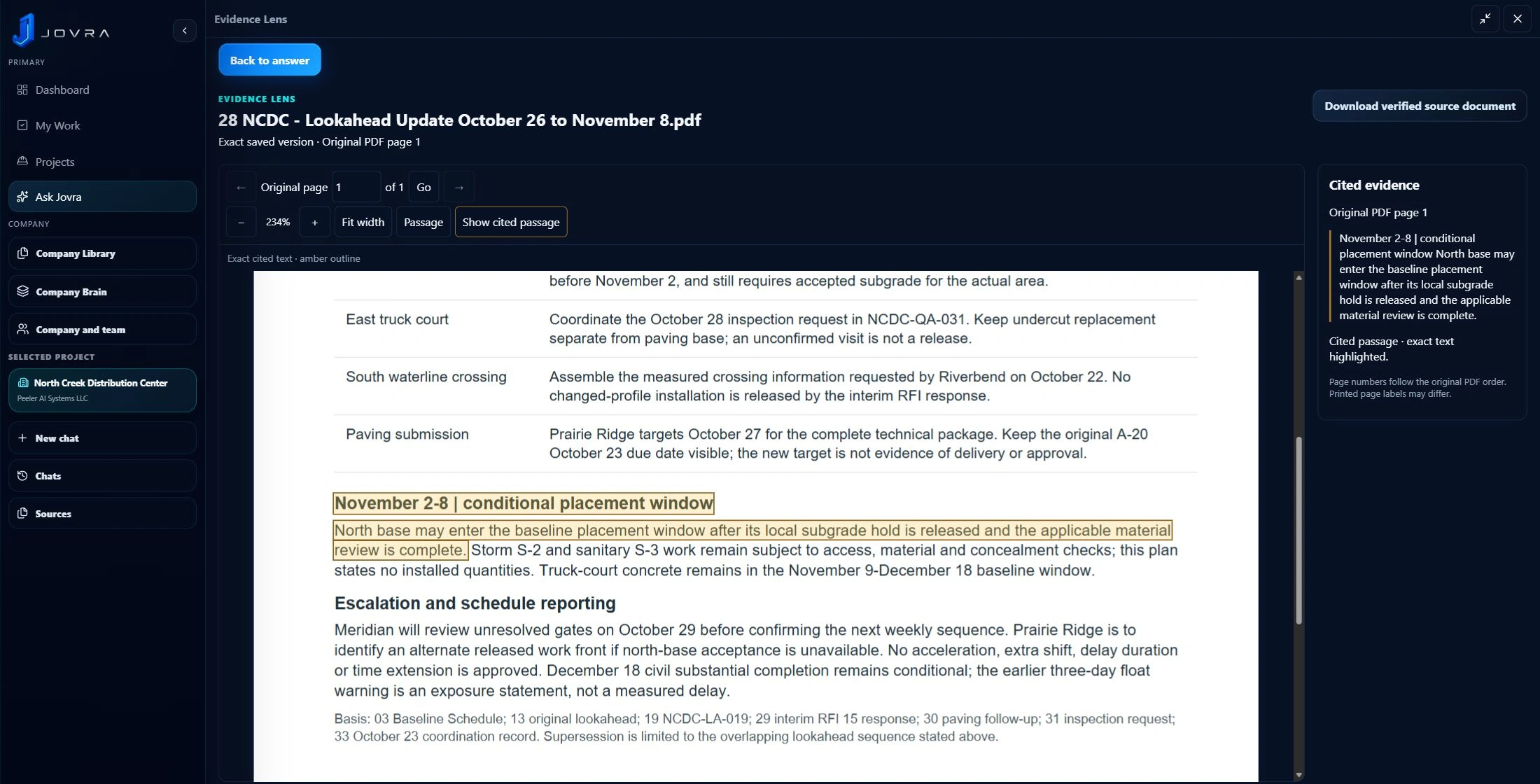The image size is (1540, 784).
Task: Click 'Cited evidence' panel heading
Action: pyautogui.click(x=1374, y=185)
